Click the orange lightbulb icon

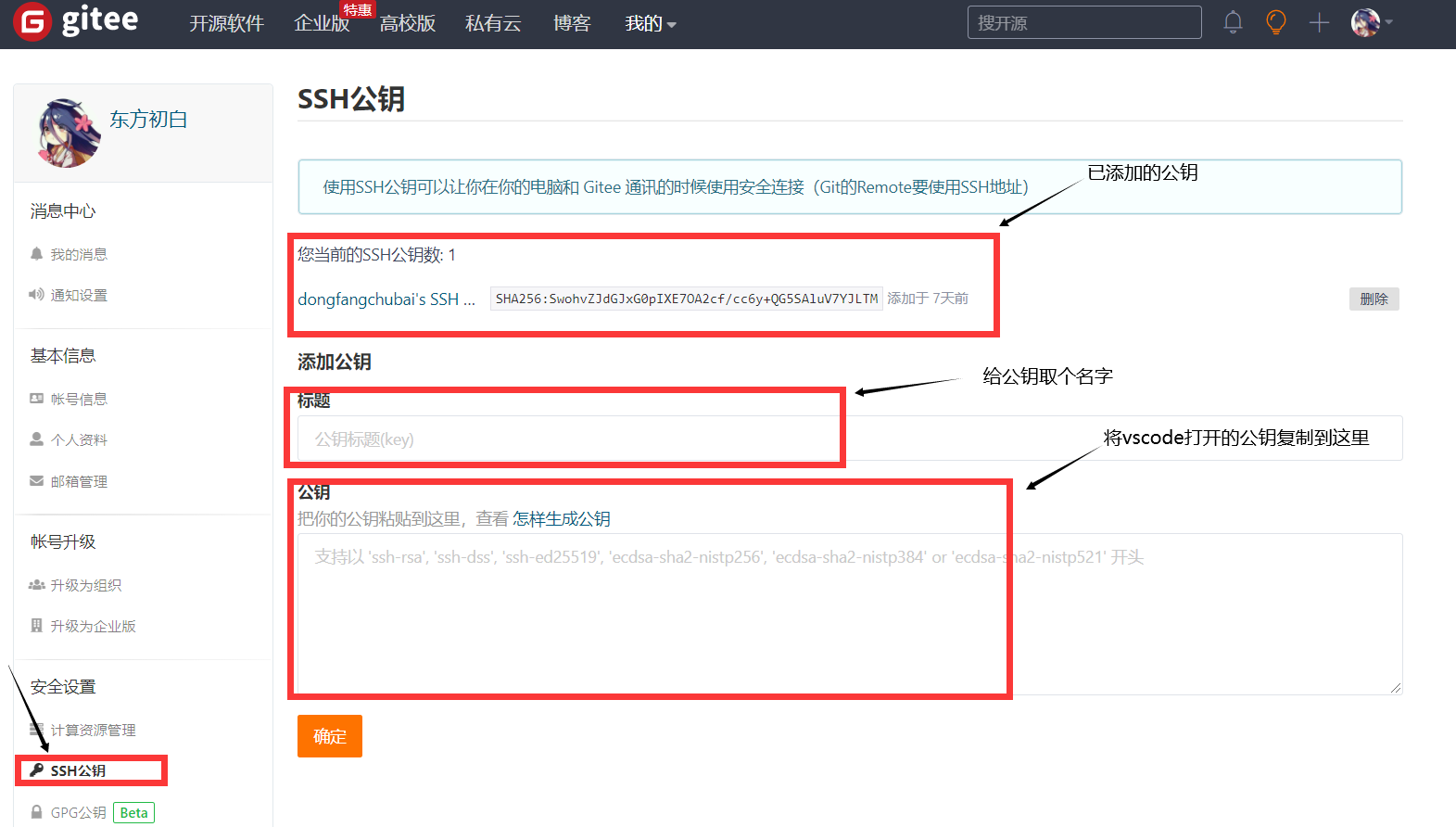click(1276, 22)
